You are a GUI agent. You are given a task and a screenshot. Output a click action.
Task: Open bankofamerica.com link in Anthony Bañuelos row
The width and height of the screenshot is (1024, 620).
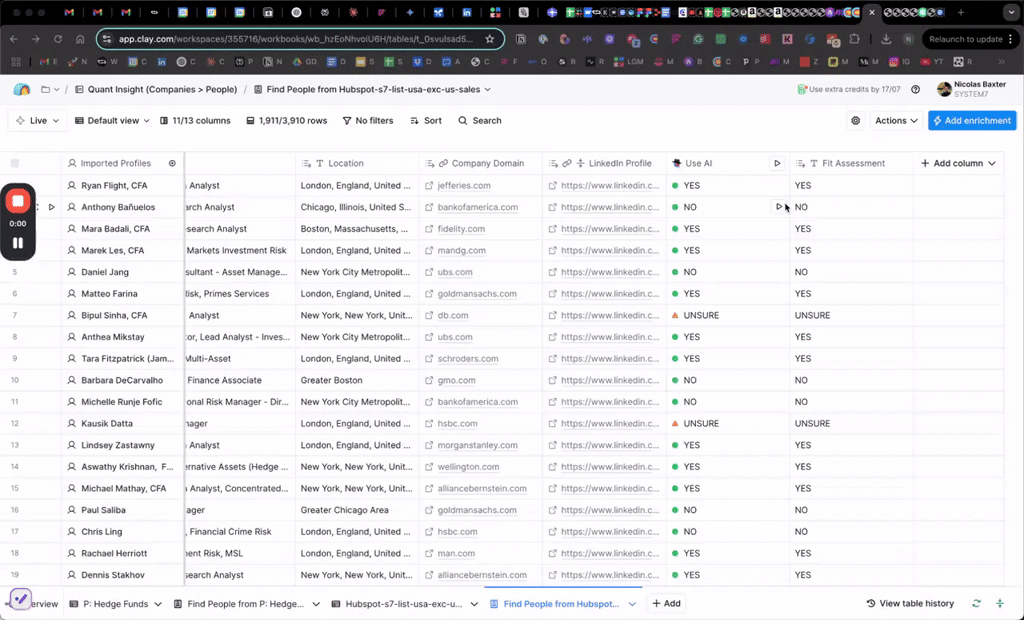477,207
